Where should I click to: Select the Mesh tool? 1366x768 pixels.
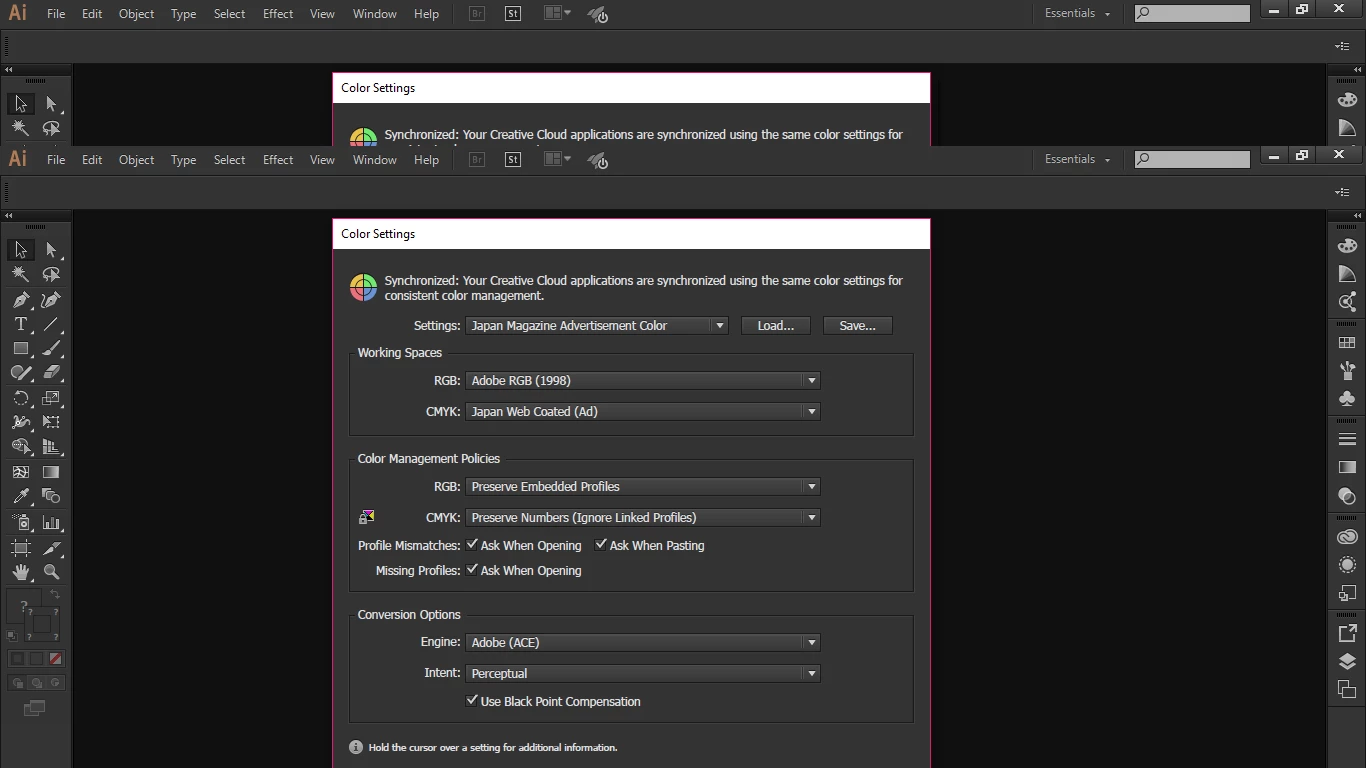coord(20,472)
